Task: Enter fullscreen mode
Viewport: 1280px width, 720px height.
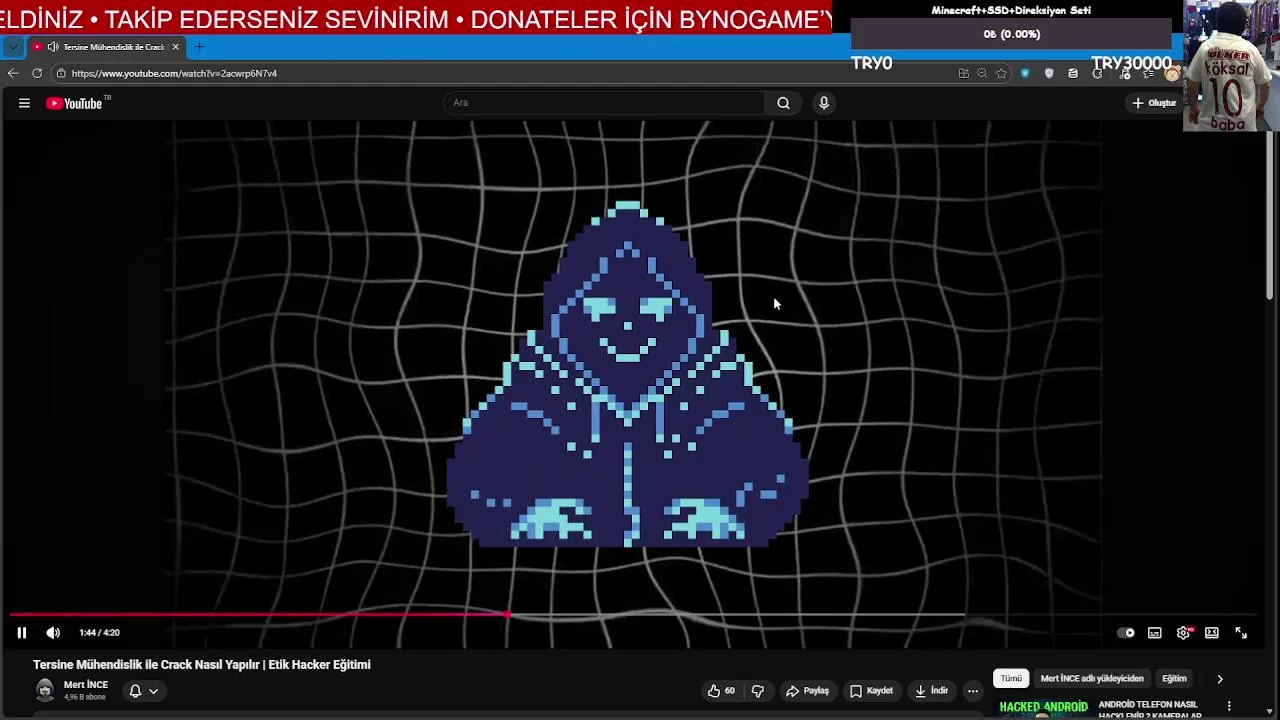Action: (x=1241, y=633)
